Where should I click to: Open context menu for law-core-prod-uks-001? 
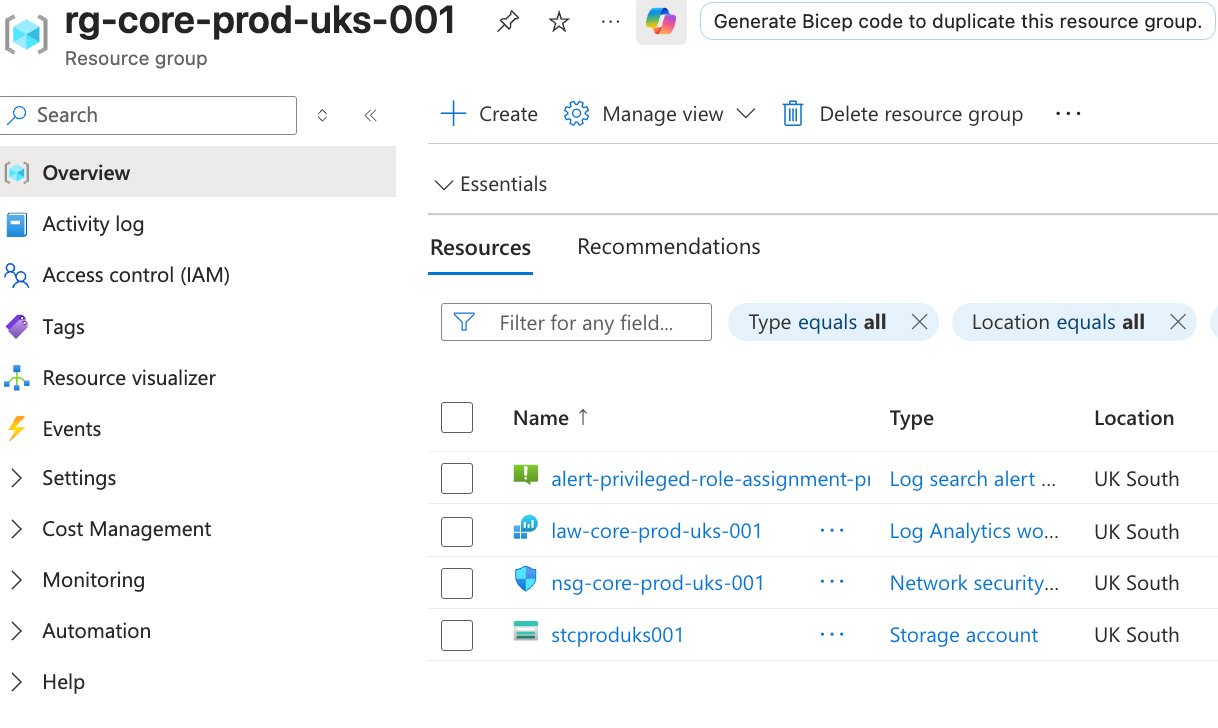832,531
